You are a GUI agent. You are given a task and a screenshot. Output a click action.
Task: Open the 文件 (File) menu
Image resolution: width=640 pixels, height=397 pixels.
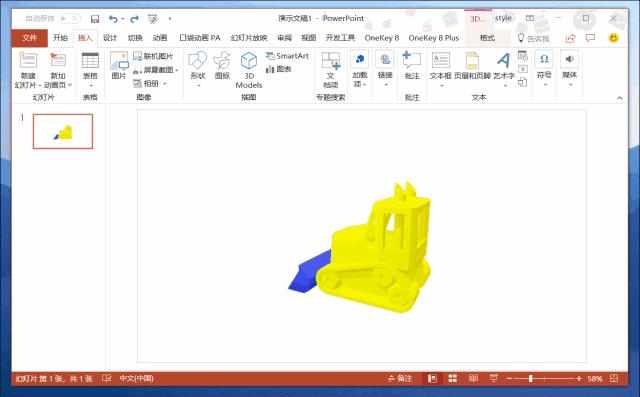click(29, 38)
